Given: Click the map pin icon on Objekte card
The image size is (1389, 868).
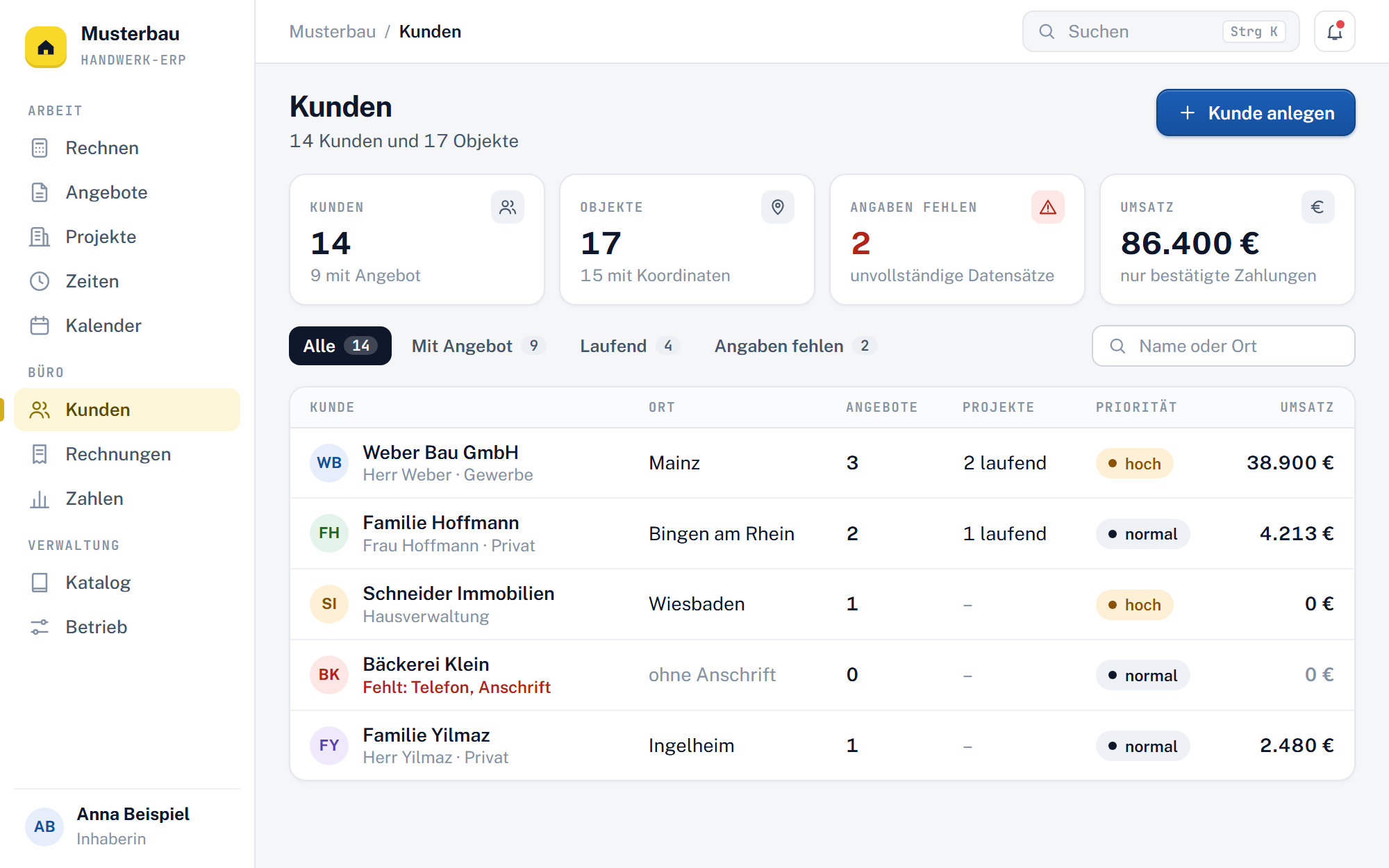Looking at the screenshot, I should (778, 207).
